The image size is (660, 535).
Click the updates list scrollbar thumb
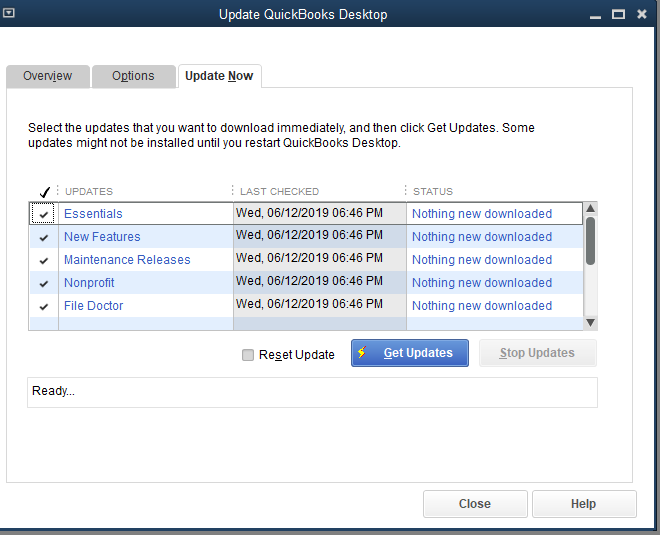[590, 240]
